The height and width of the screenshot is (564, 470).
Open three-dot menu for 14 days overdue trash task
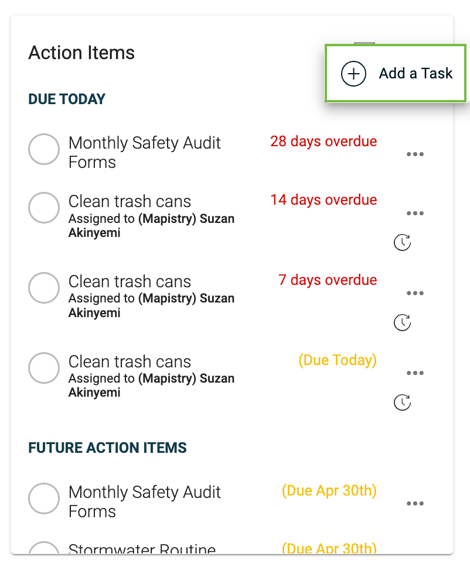click(415, 213)
